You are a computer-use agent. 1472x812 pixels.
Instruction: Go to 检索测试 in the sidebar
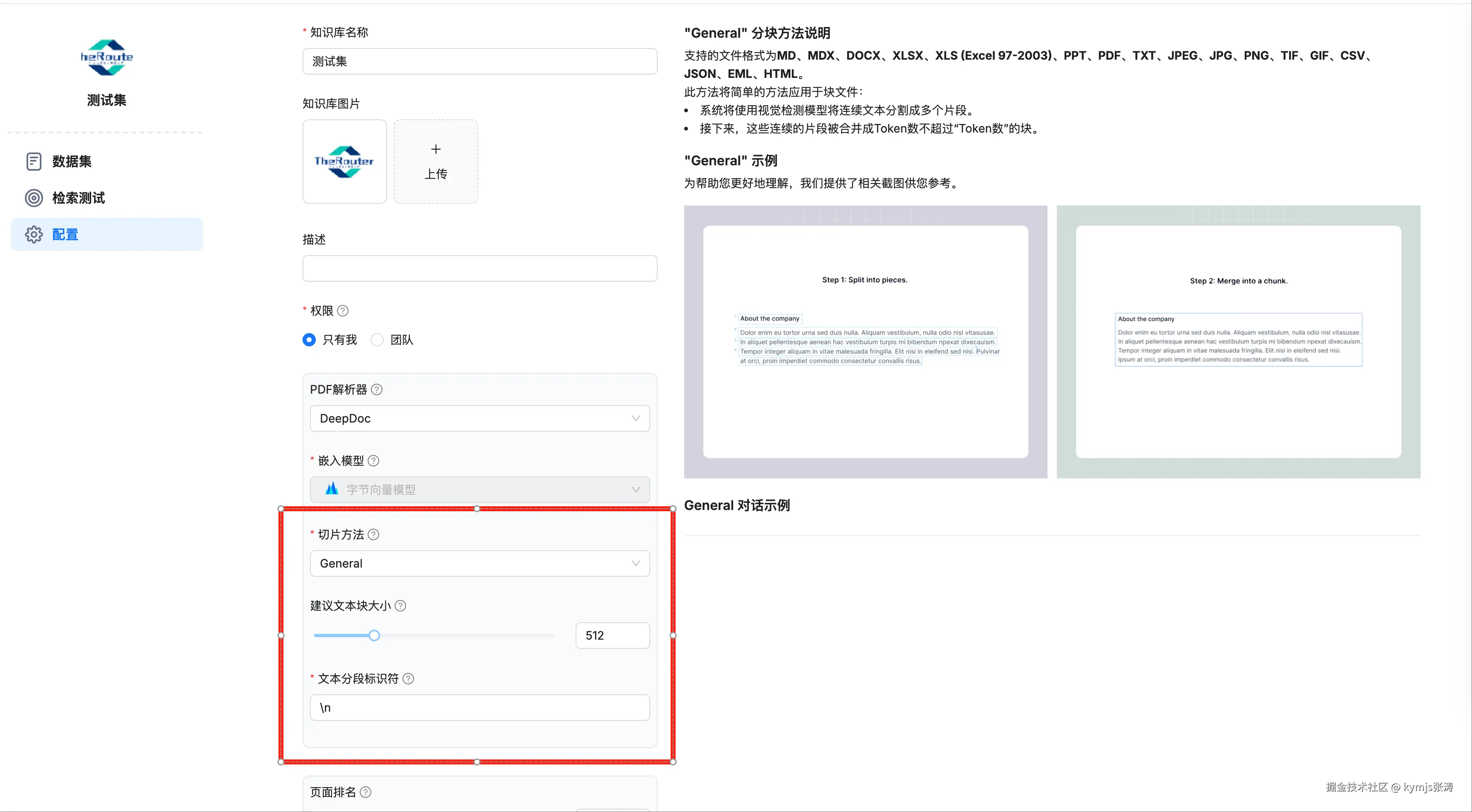point(78,198)
